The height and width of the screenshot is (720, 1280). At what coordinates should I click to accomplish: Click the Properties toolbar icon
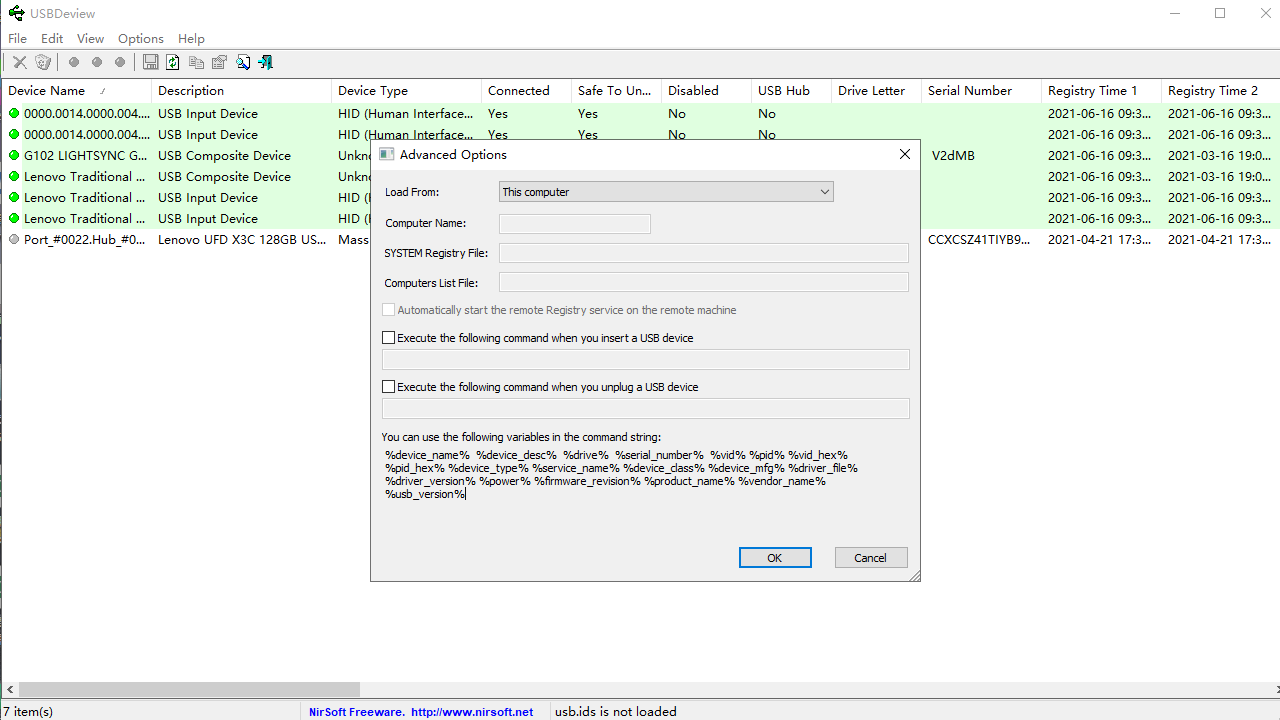click(x=219, y=62)
